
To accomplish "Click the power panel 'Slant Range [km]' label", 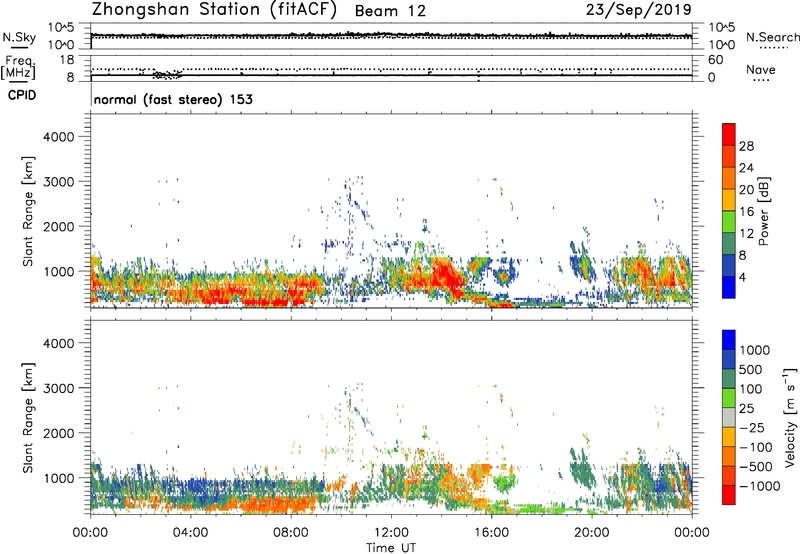I will pos(28,211).
